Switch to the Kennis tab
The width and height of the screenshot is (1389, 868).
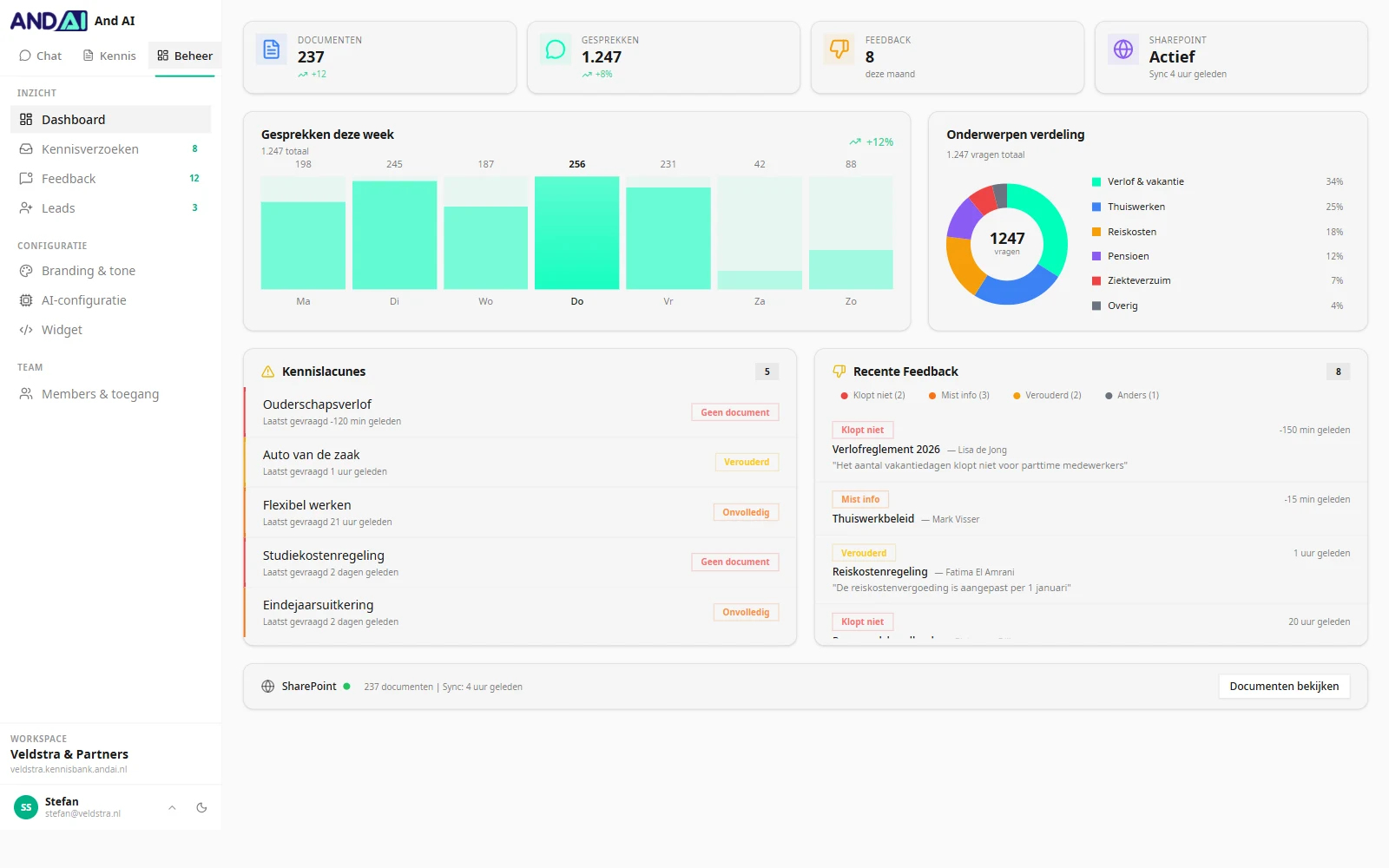point(109,56)
